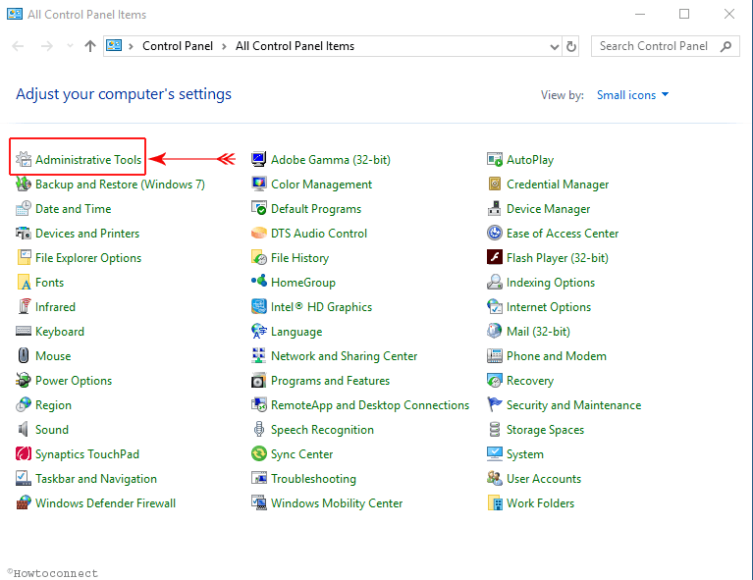Screen dimensions: 753x580
Task: Open the Administrative Tools gear icon
Action: [24, 159]
